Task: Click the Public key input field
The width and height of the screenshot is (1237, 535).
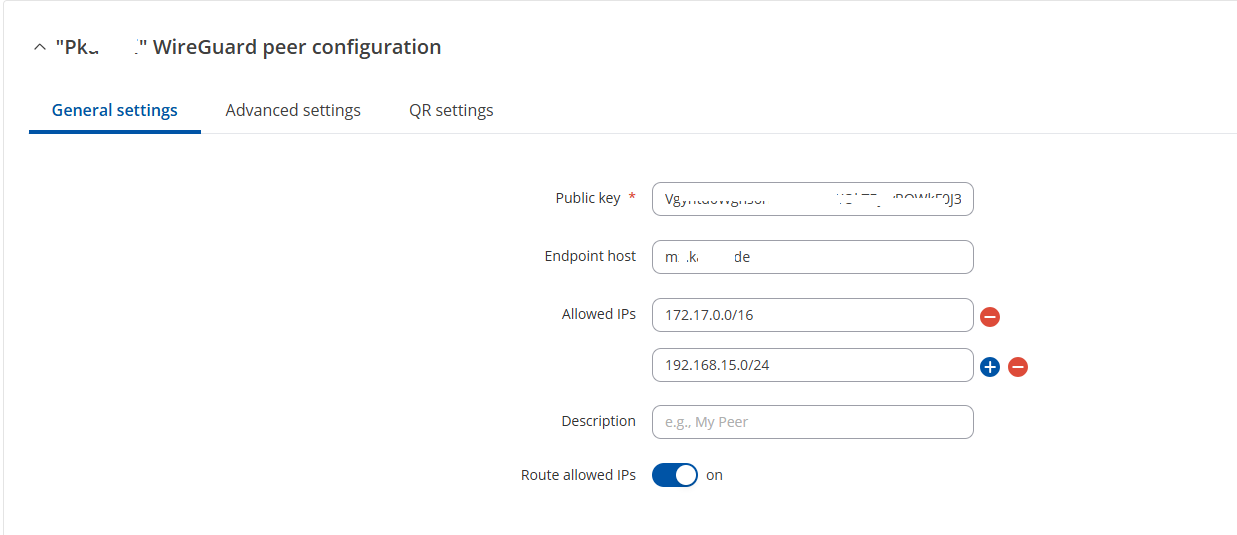Action: click(812, 199)
